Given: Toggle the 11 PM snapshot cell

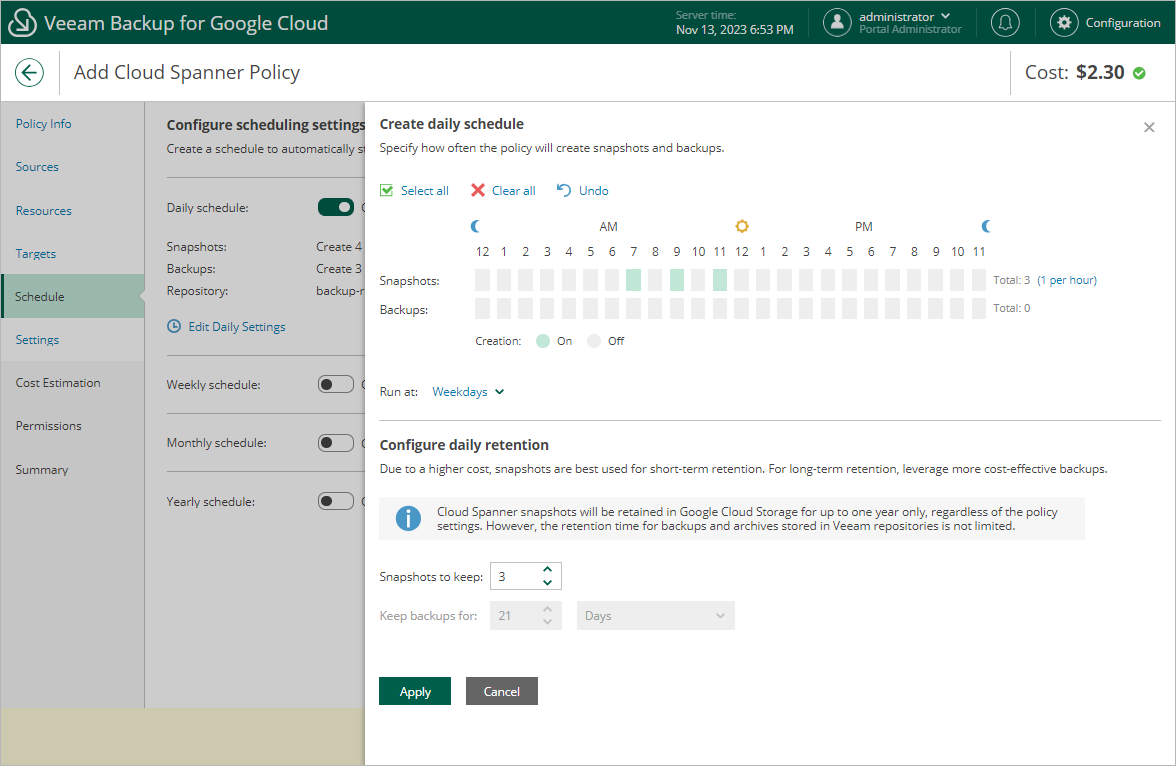Looking at the screenshot, I should coord(979,280).
